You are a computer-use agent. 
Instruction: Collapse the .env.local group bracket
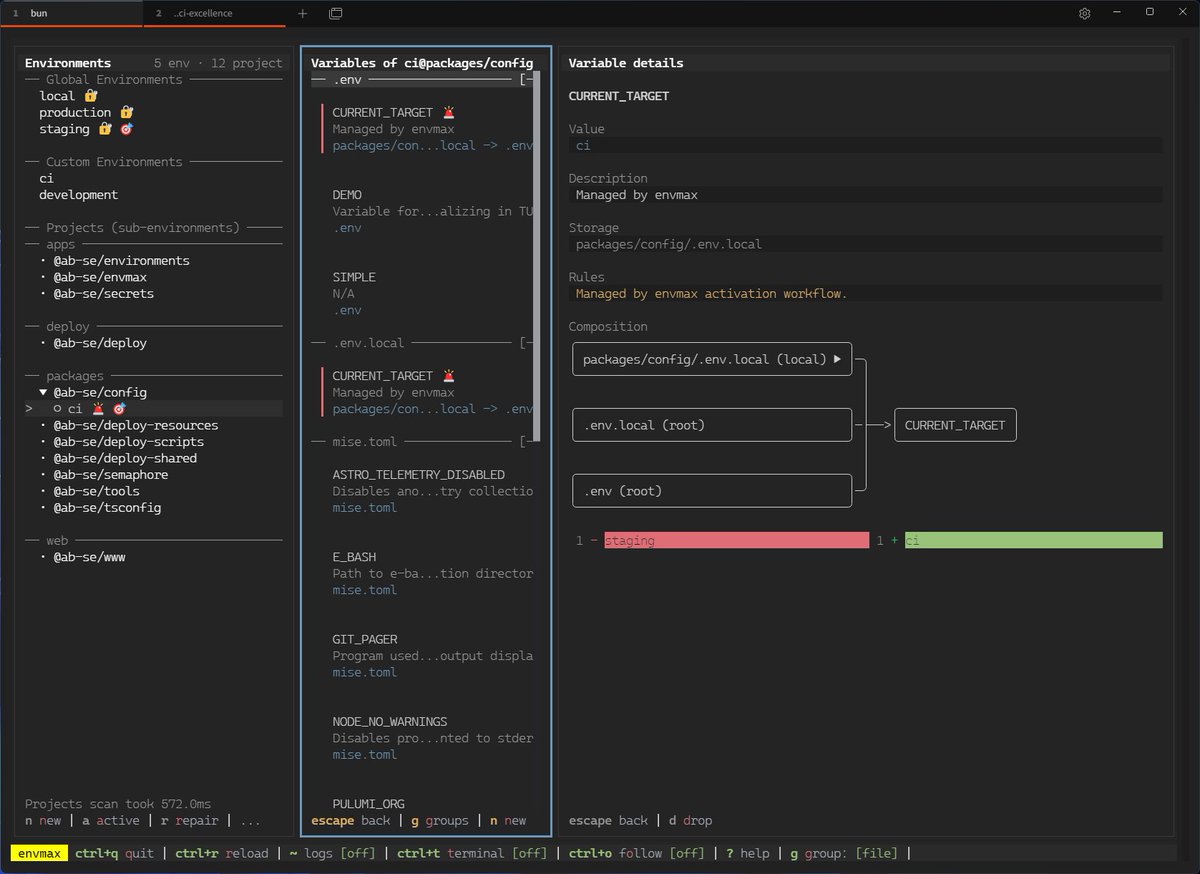coord(524,343)
